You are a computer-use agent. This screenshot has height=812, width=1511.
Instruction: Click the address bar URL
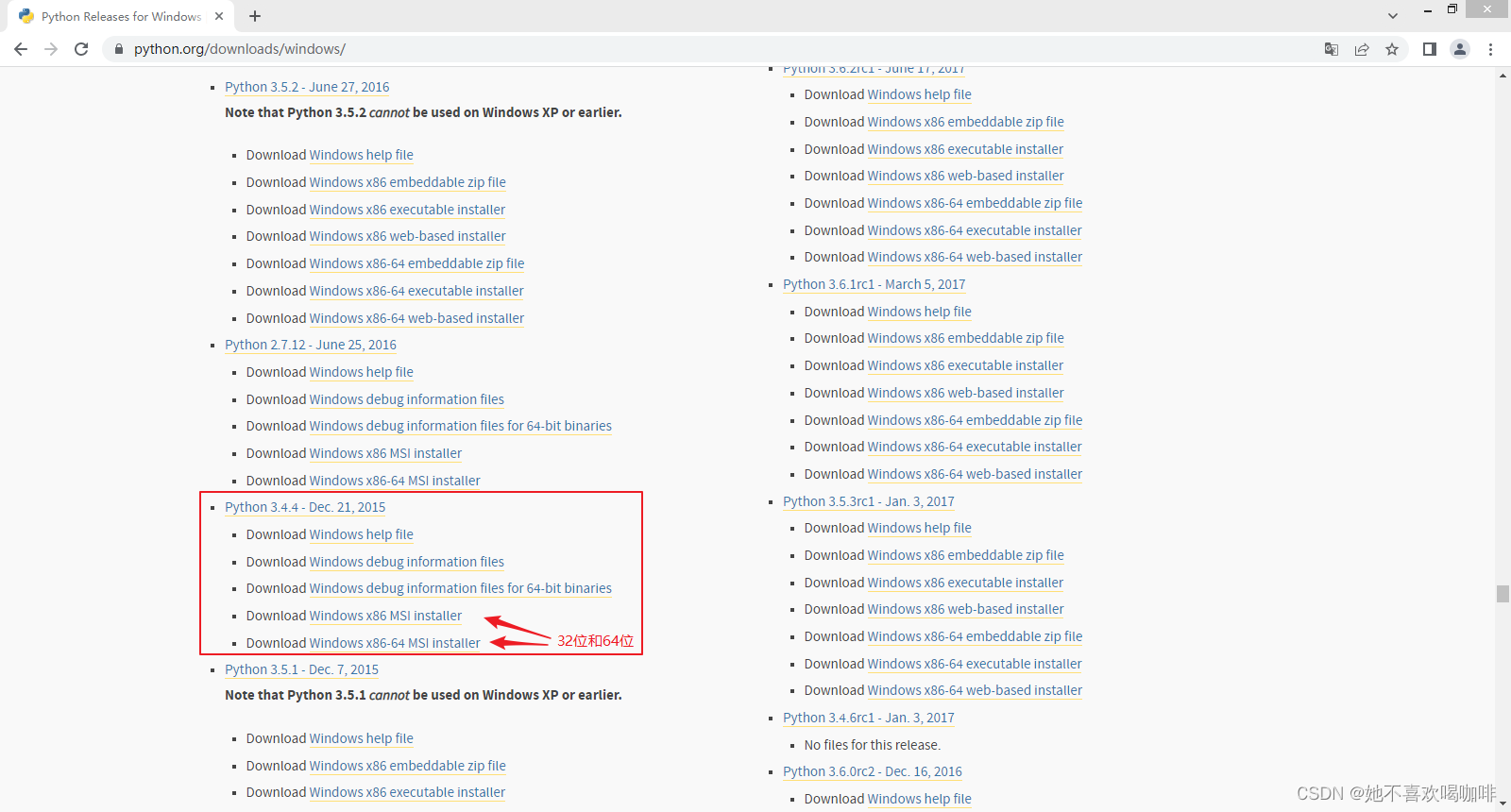[x=240, y=49]
